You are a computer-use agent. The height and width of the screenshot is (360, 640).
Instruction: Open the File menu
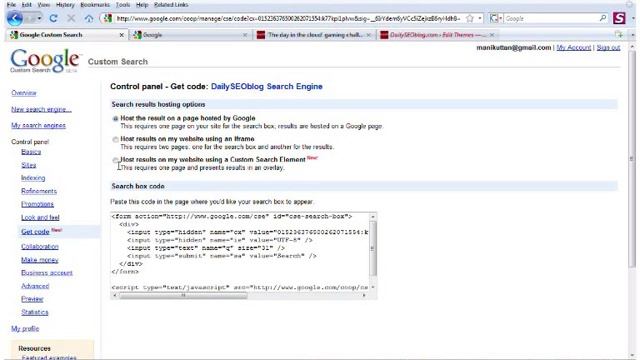11,5
